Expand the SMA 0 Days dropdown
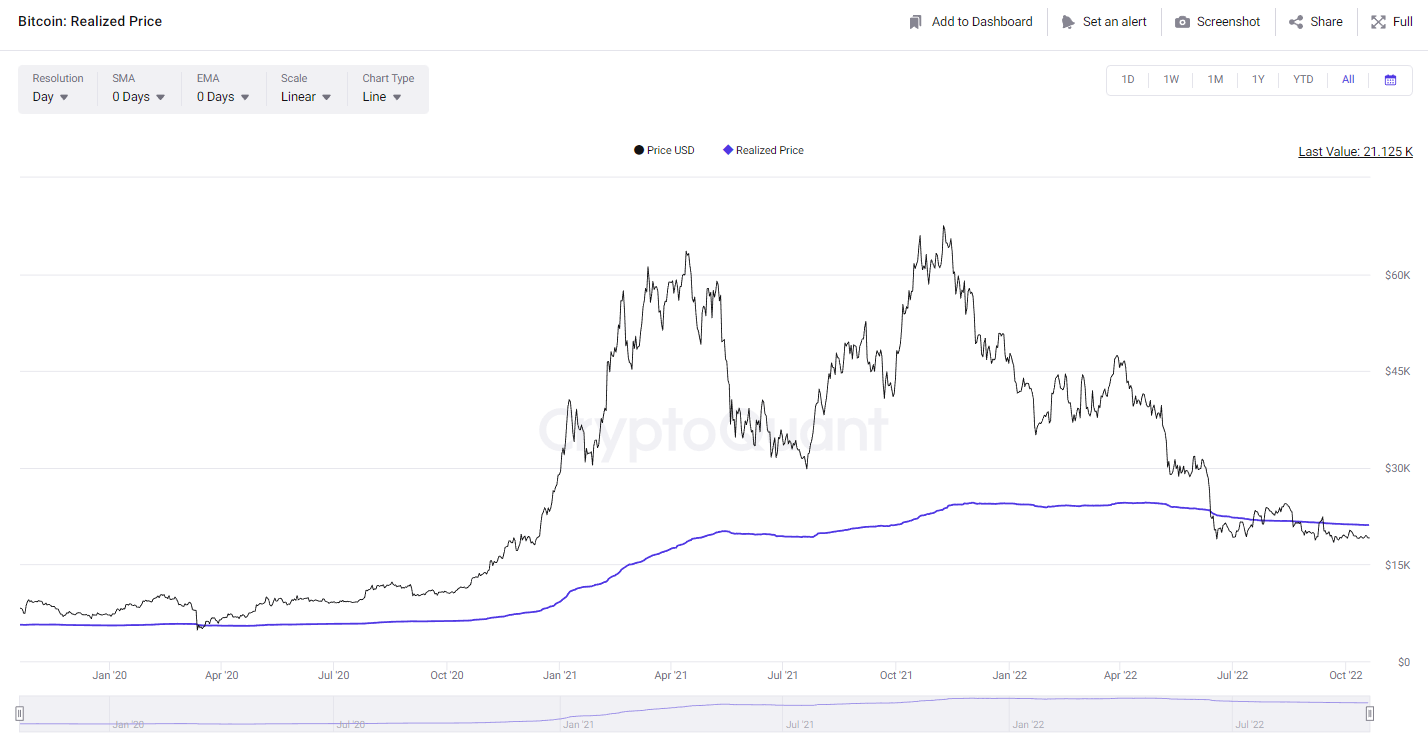The height and width of the screenshot is (745, 1428). 138,97
